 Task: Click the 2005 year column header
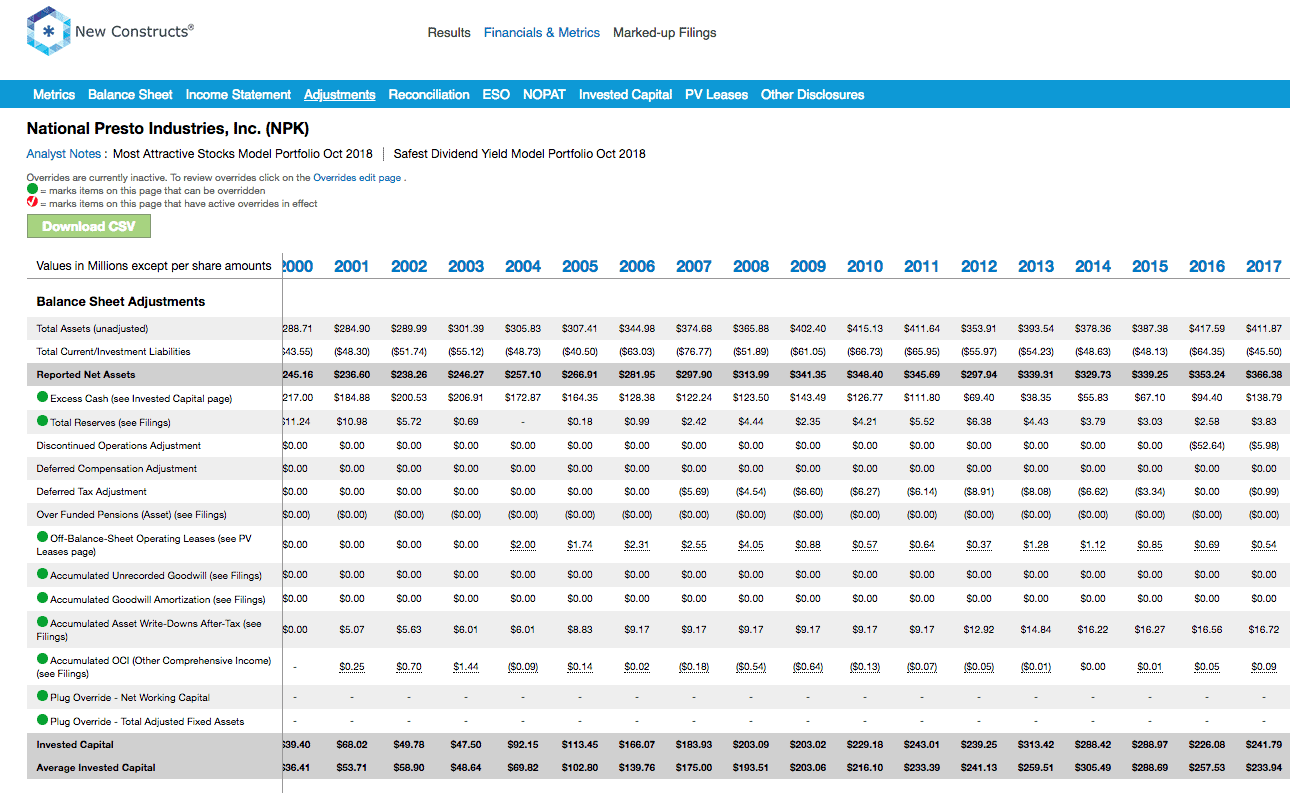click(x=580, y=266)
